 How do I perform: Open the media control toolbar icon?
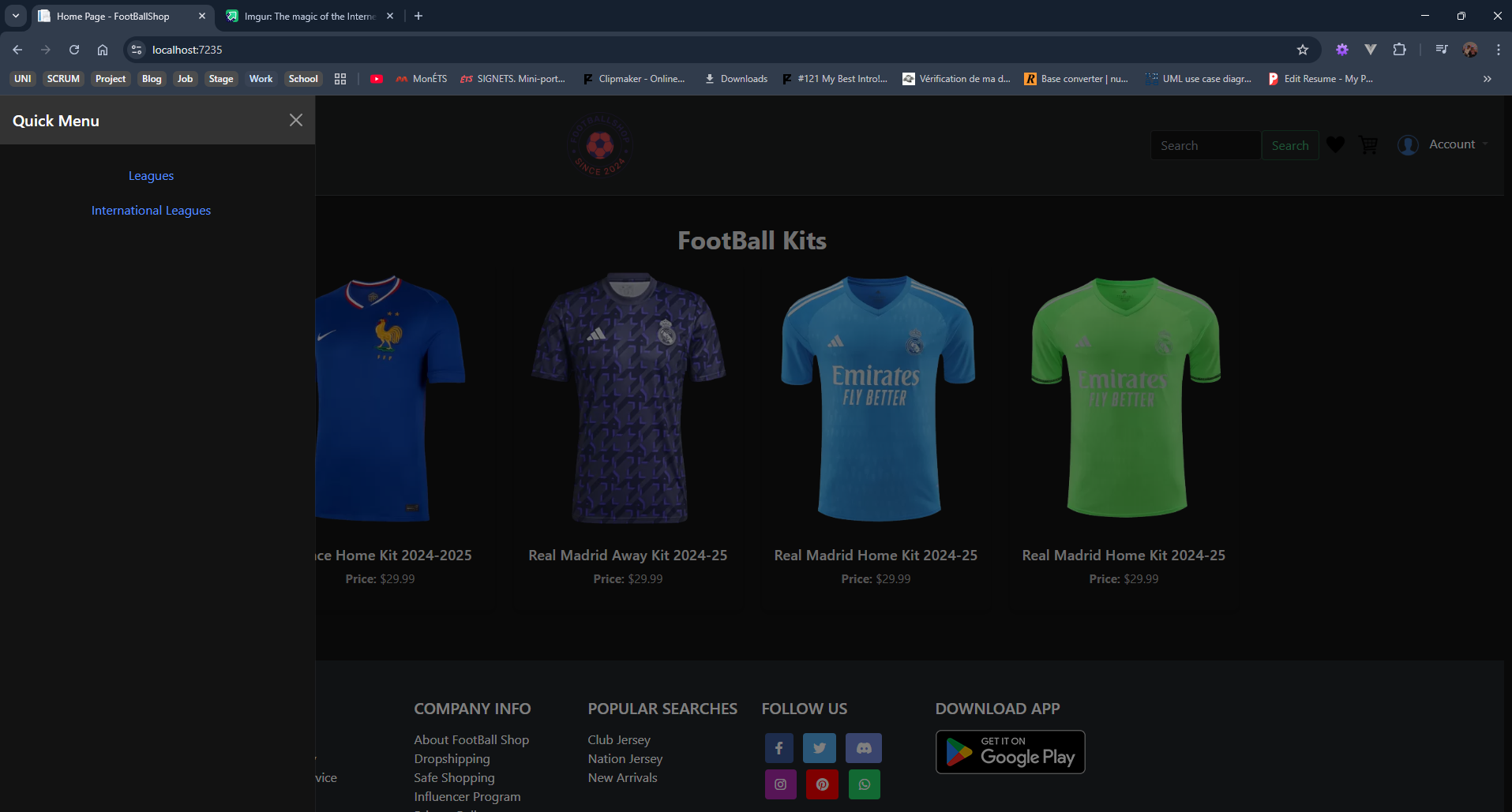[x=1442, y=50]
